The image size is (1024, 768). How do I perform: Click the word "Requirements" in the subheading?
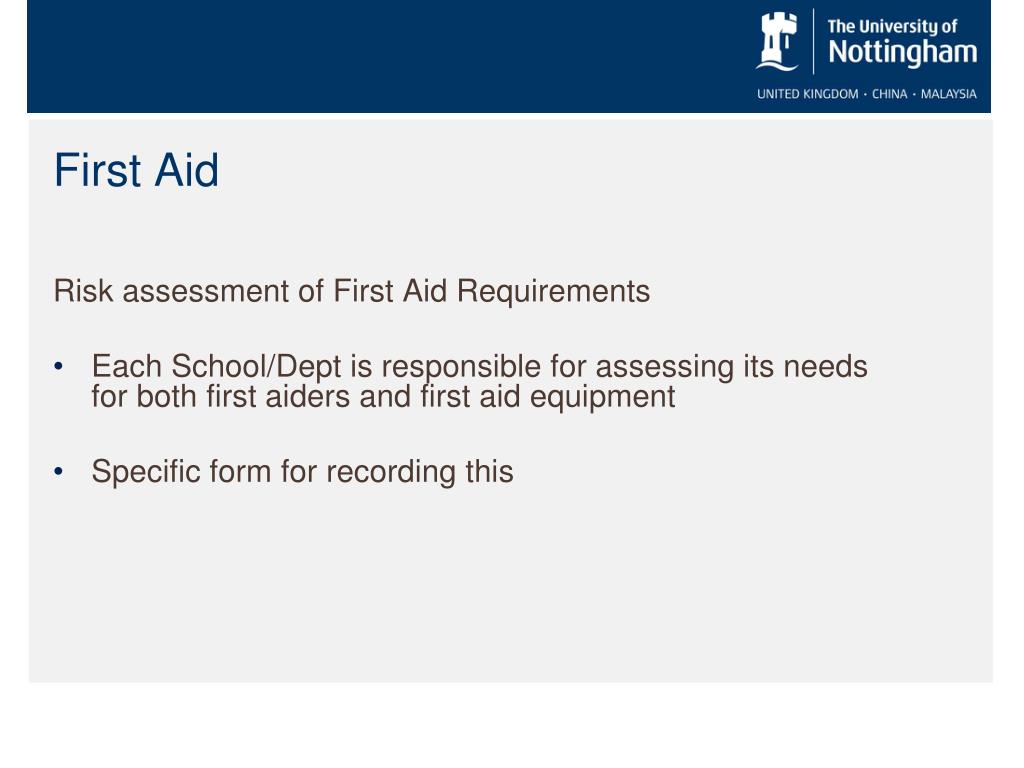tap(553, 291)
